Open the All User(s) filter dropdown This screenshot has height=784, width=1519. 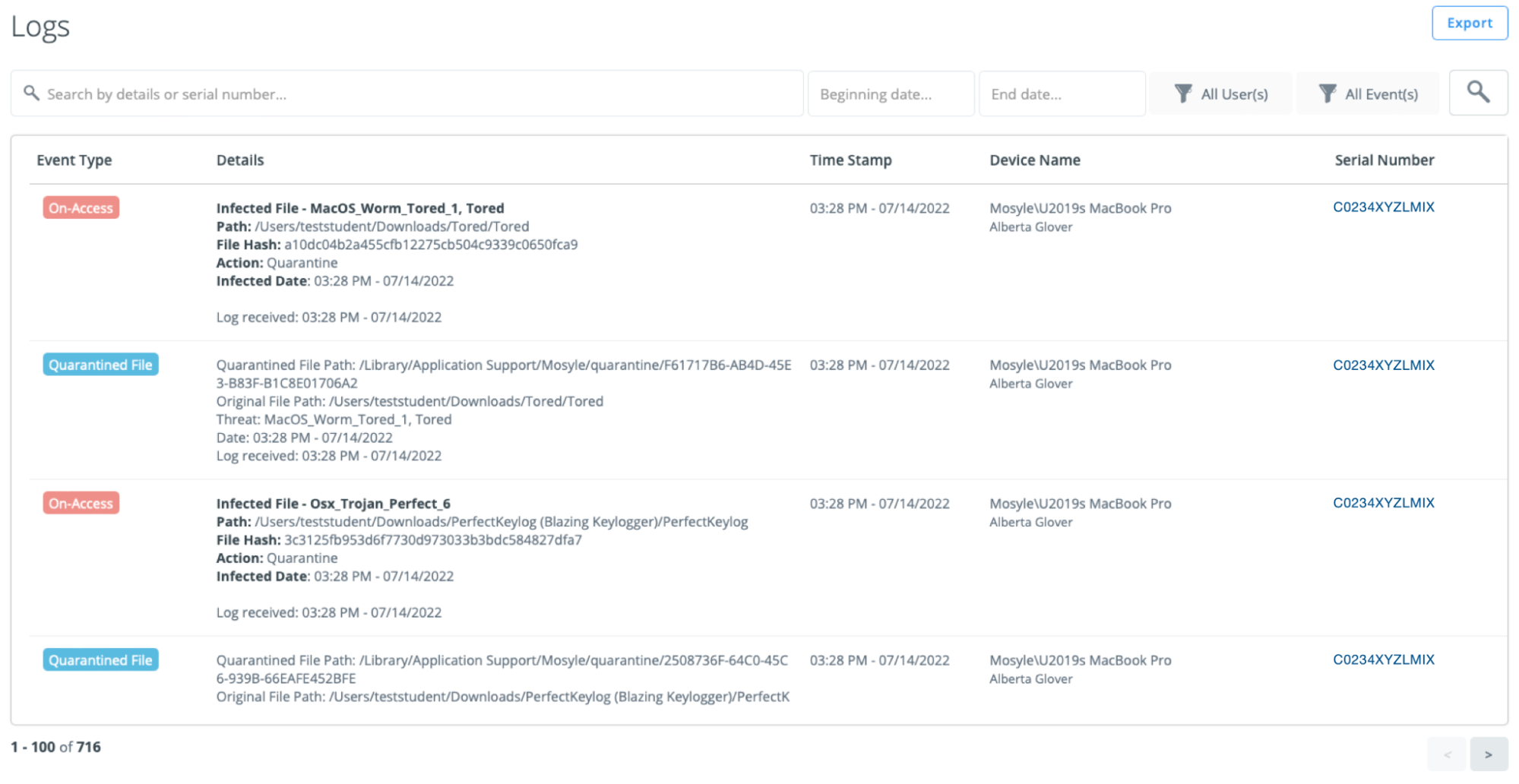point(1220,93)
